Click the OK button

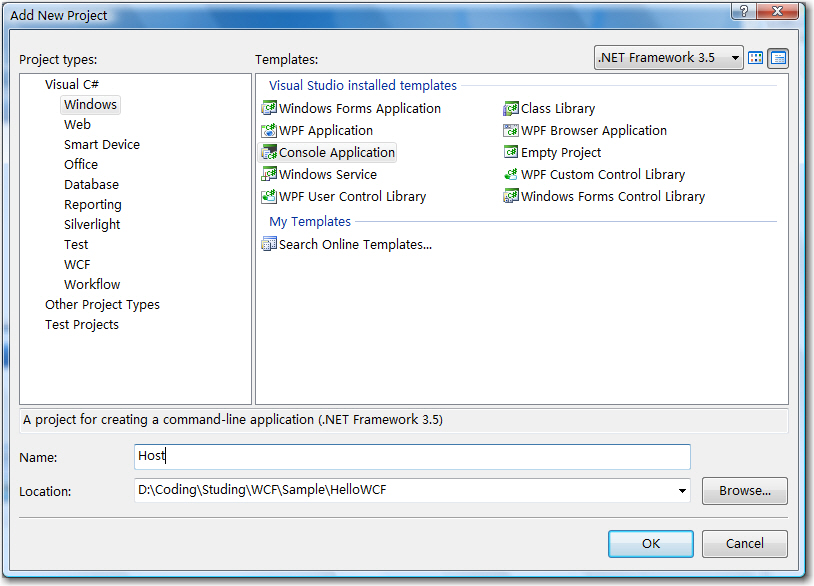650,543
